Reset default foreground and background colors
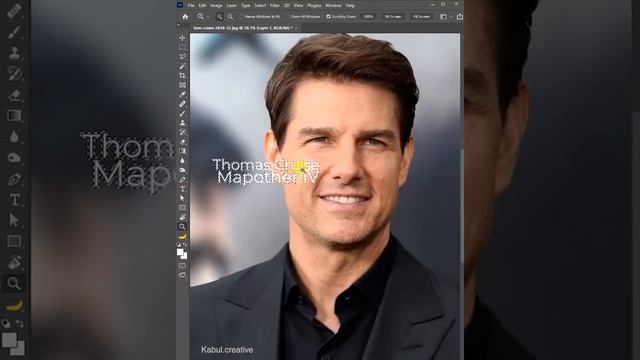This screenshot has width=640, height=360. 179,244
